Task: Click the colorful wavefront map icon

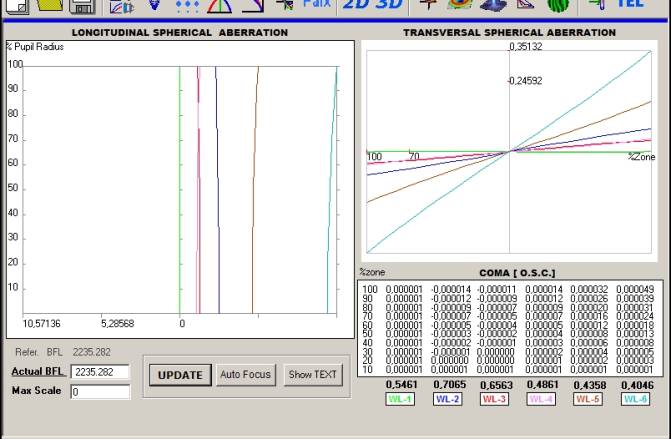Action: (460, 5)
